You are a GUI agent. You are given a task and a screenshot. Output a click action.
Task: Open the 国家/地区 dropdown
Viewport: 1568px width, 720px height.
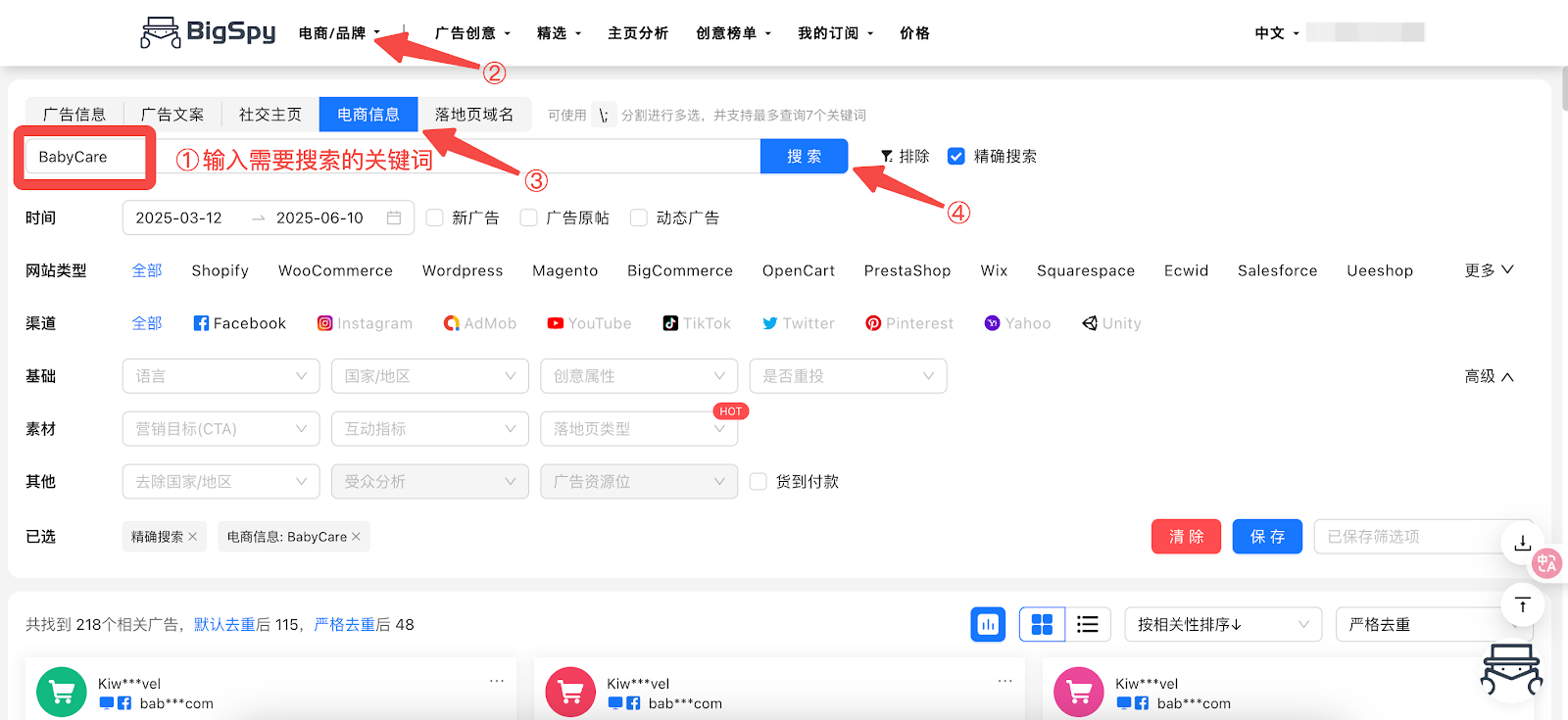click(430, 376)
